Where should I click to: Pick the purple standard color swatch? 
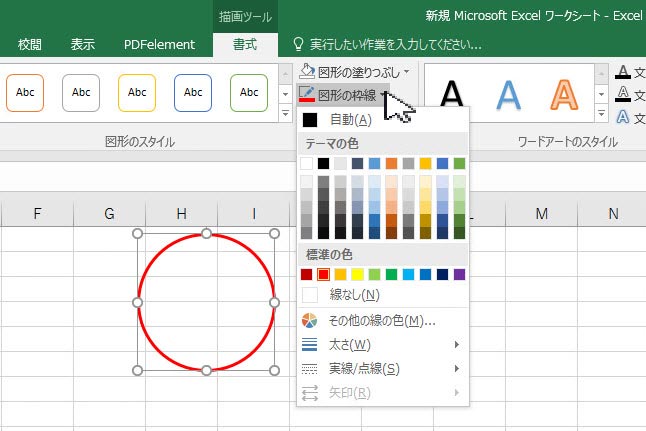459,274
